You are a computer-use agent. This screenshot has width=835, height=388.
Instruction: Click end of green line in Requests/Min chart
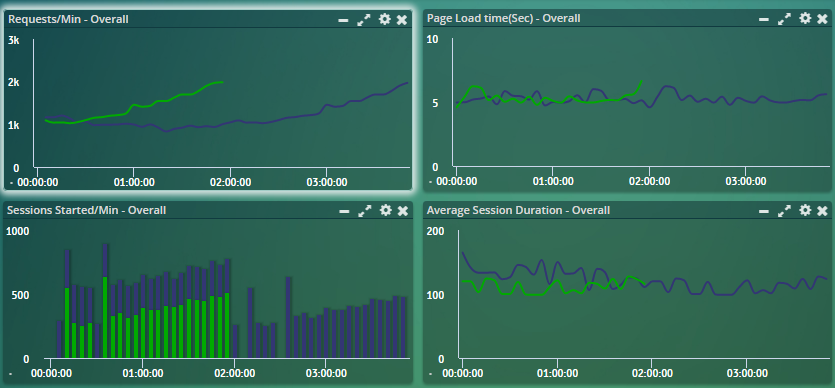[222, 82]
